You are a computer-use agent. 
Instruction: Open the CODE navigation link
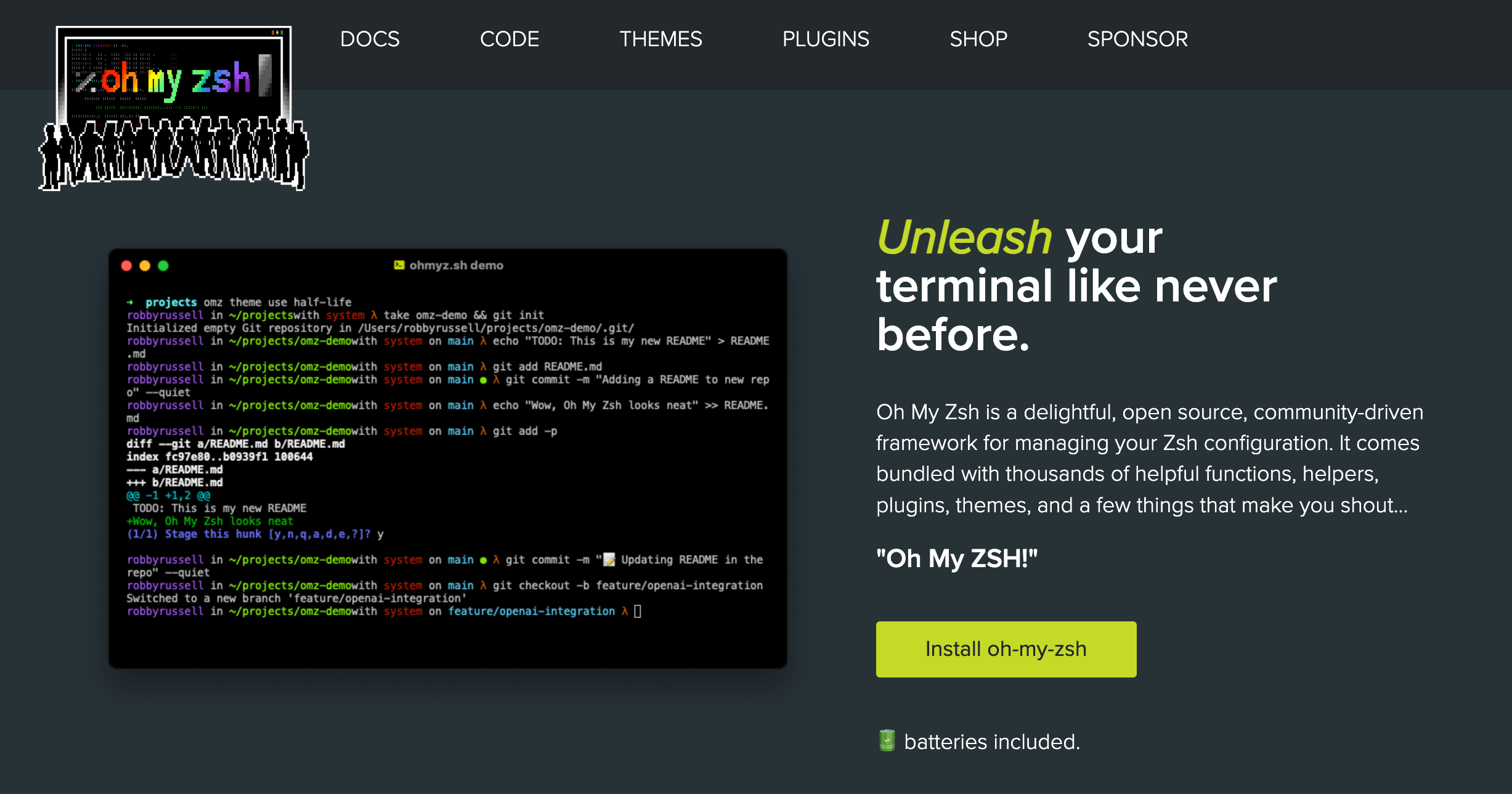pyautogui.click(x=510, y=39)
